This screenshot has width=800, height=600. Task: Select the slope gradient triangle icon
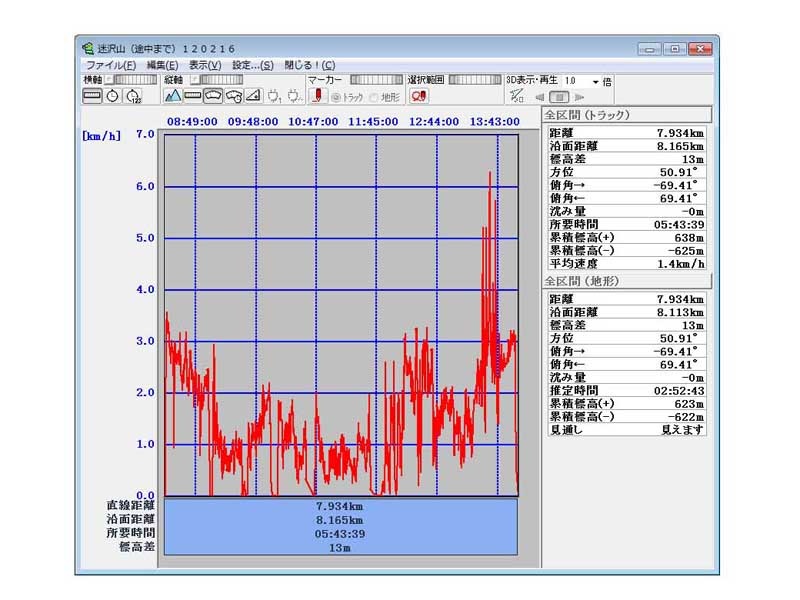253,97
